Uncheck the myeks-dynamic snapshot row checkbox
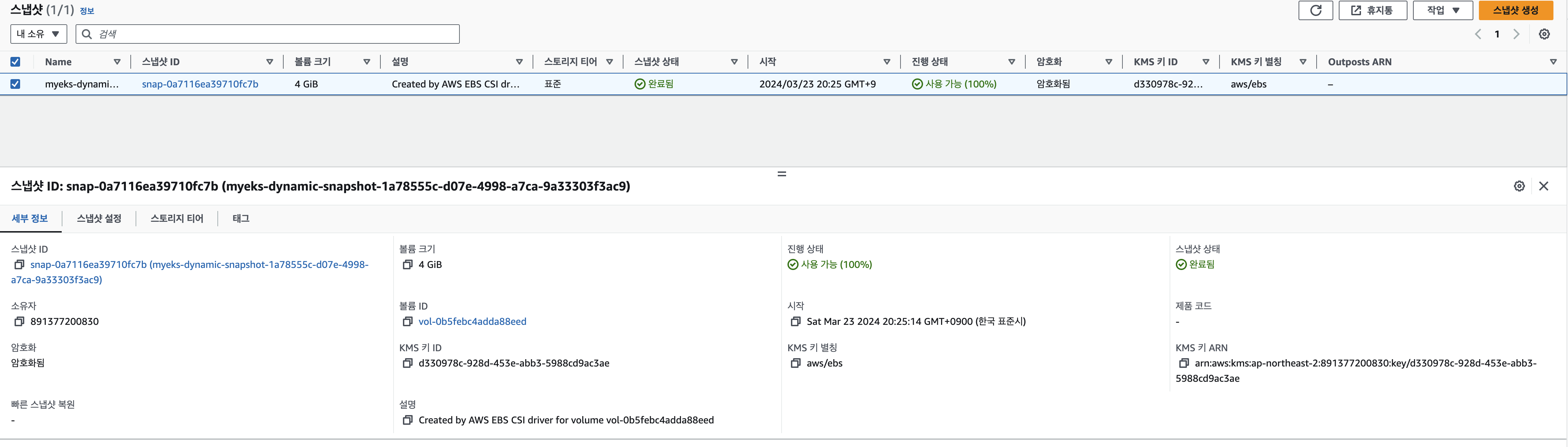 pyautogui.click(x=15, y=84)
